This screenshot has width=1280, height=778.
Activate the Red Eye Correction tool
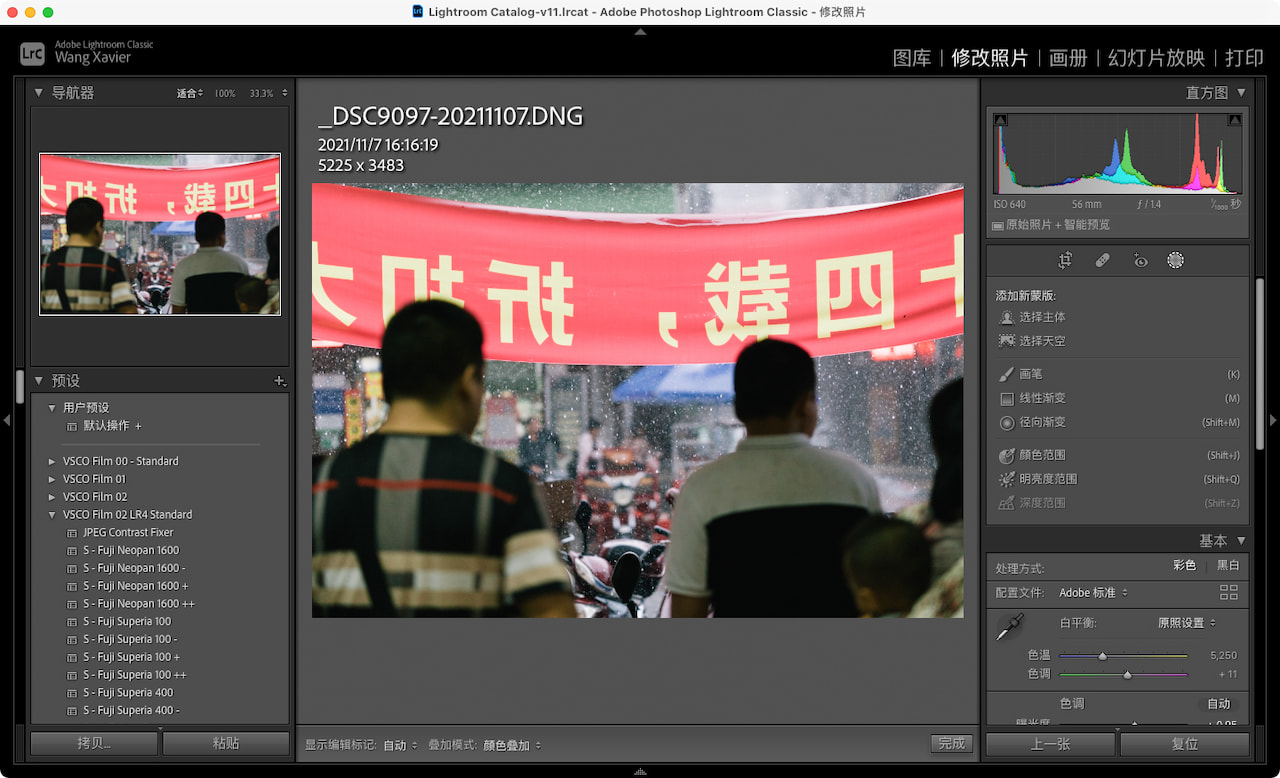click(x=1139, y=259)
